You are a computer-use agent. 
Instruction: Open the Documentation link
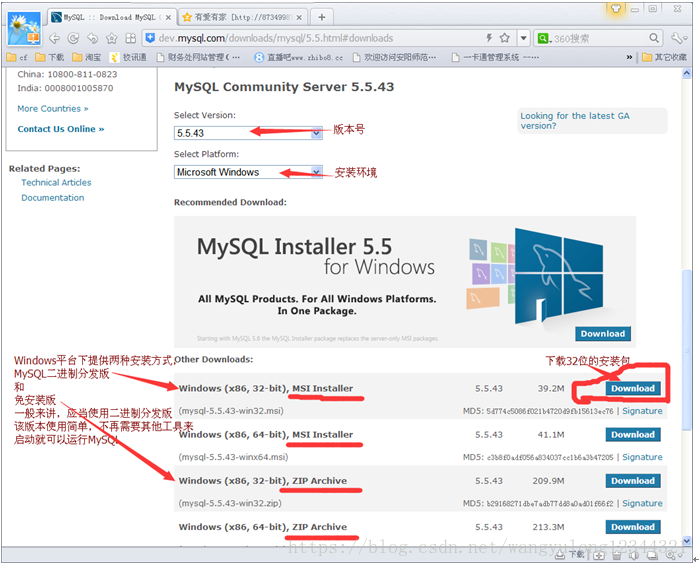pyautogui.click(x=53, y=197)
